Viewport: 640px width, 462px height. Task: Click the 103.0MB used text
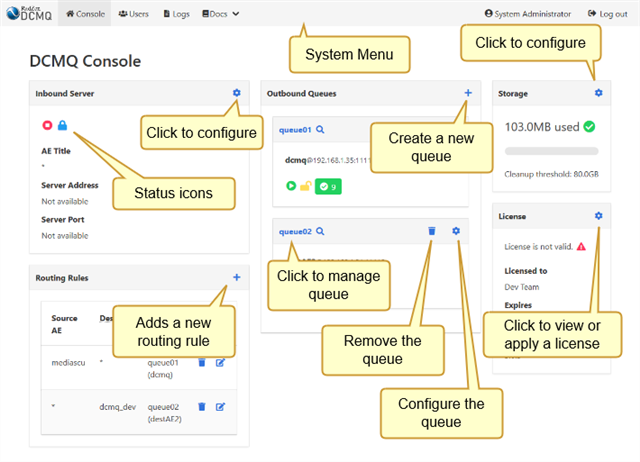tap(542, 127)
